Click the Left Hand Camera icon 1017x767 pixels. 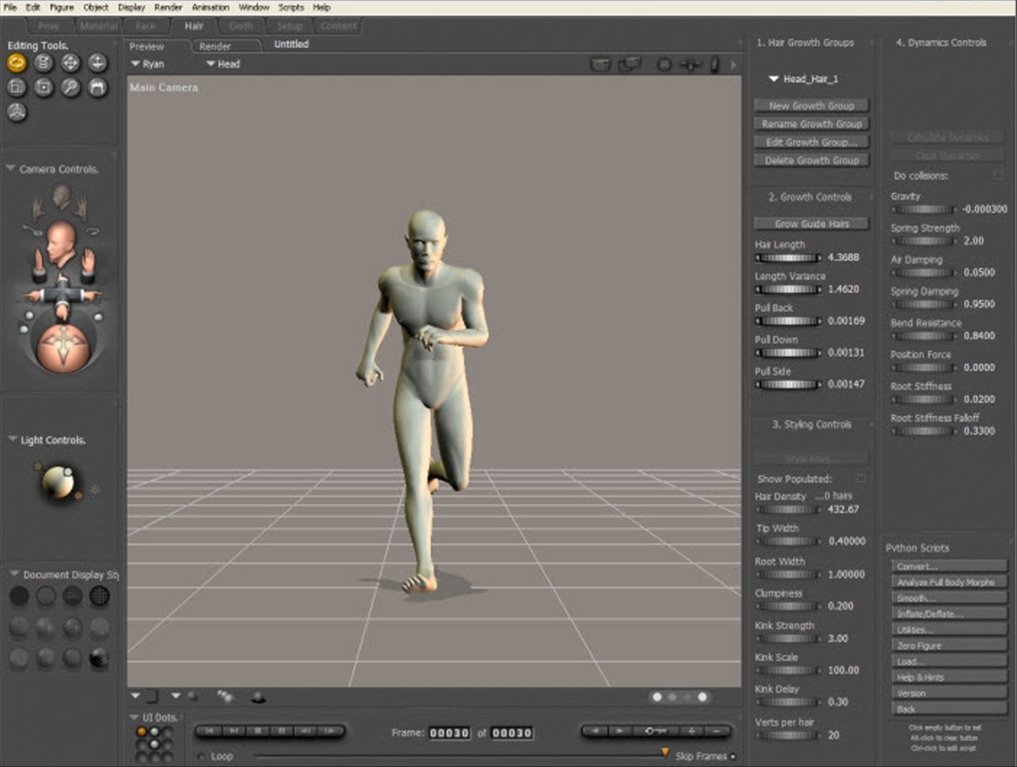tap(40, 209)
